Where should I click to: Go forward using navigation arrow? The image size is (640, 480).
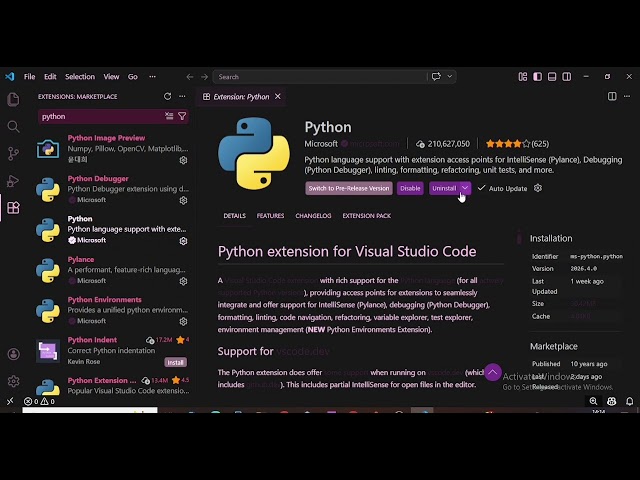204,77
